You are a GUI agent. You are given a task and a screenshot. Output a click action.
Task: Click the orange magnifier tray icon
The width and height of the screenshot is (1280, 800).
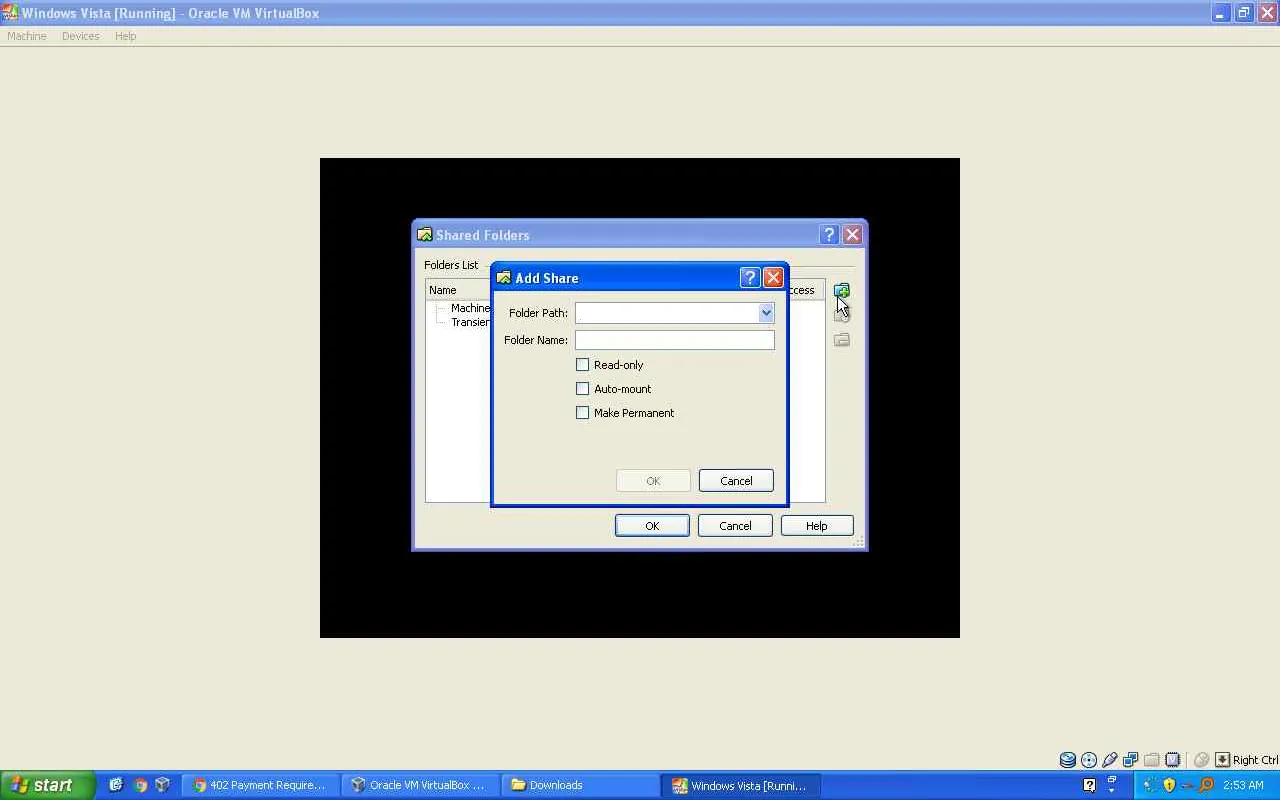(x=1206, y=785)
